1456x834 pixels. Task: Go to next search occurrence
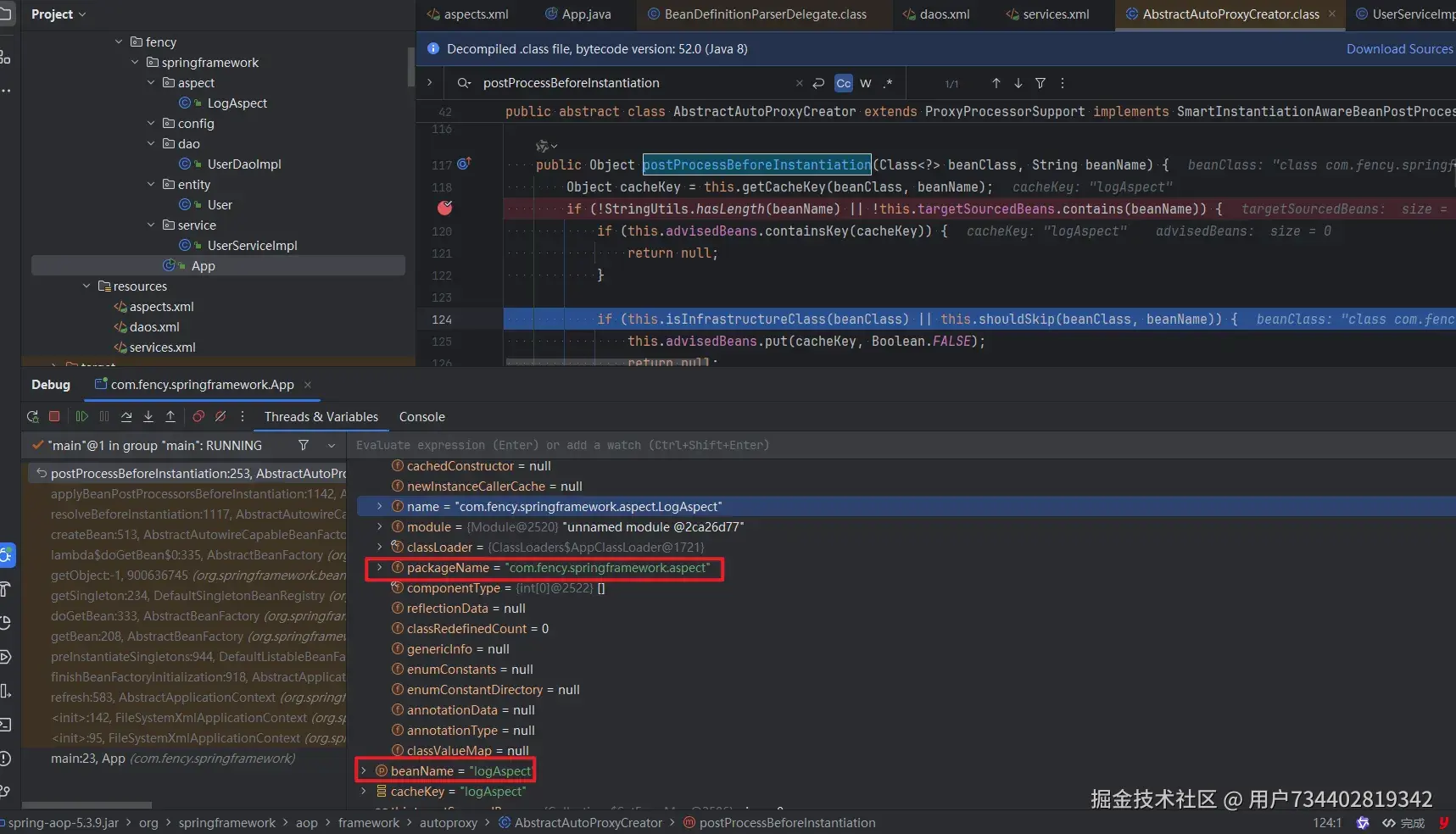pos(1018,83)
